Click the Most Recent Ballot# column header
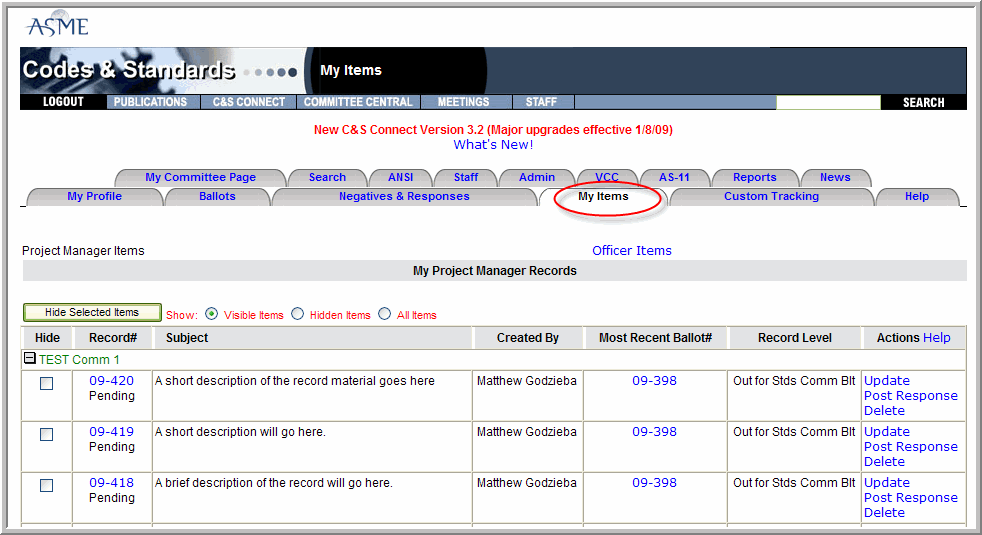982x535 pixels. (x=655, y=338)
